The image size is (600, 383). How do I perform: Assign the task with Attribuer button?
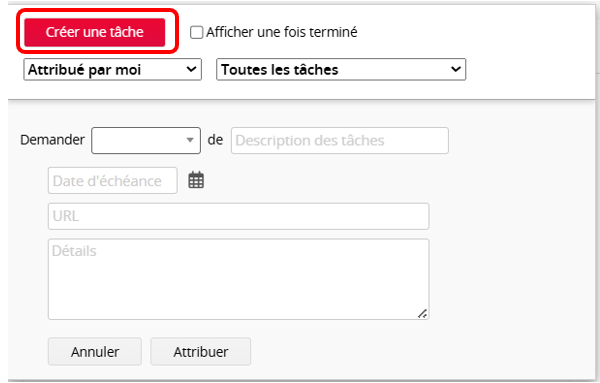pos(201,352)
